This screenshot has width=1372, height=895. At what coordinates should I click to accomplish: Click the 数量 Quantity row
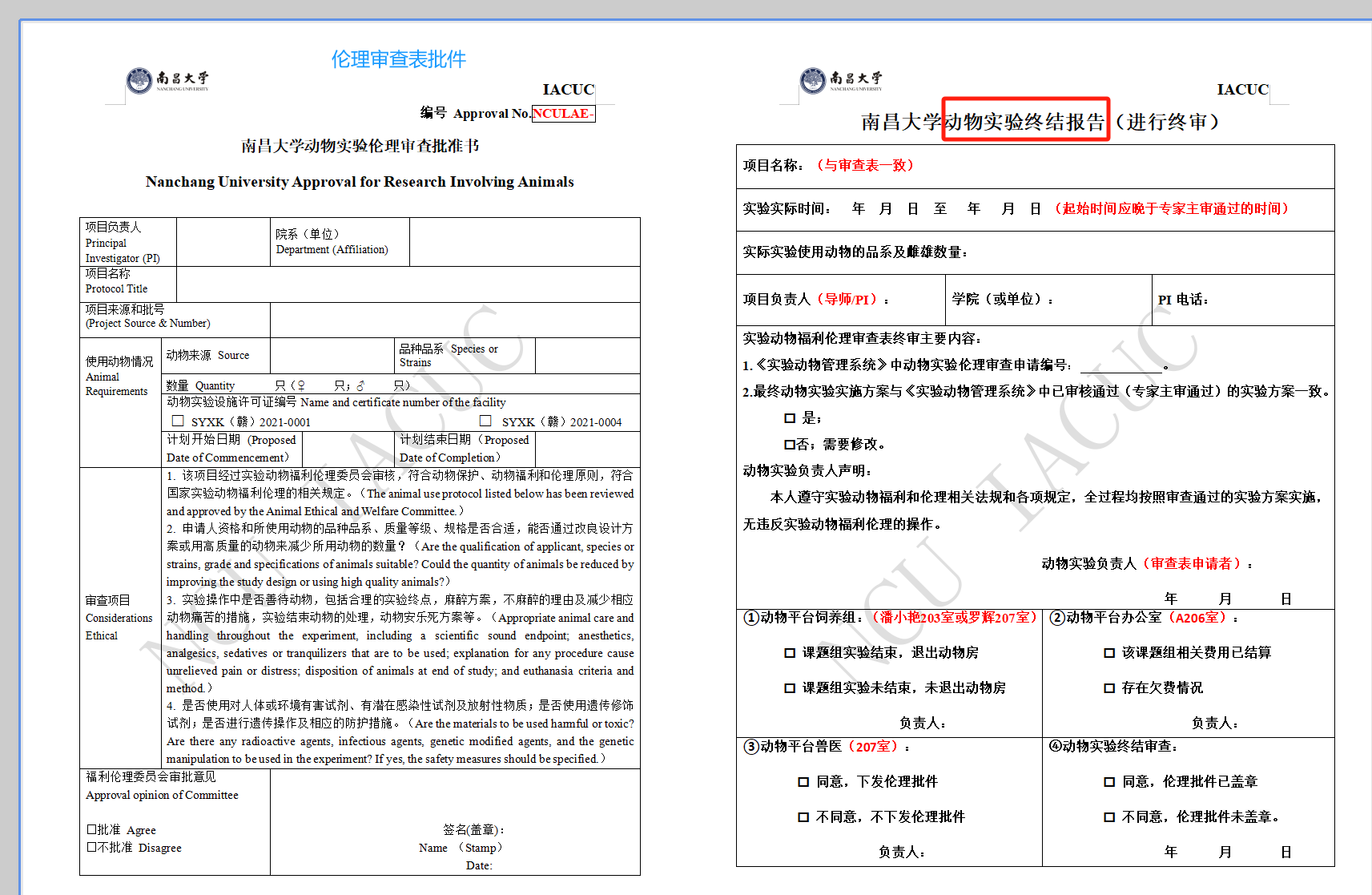point(400,385)
